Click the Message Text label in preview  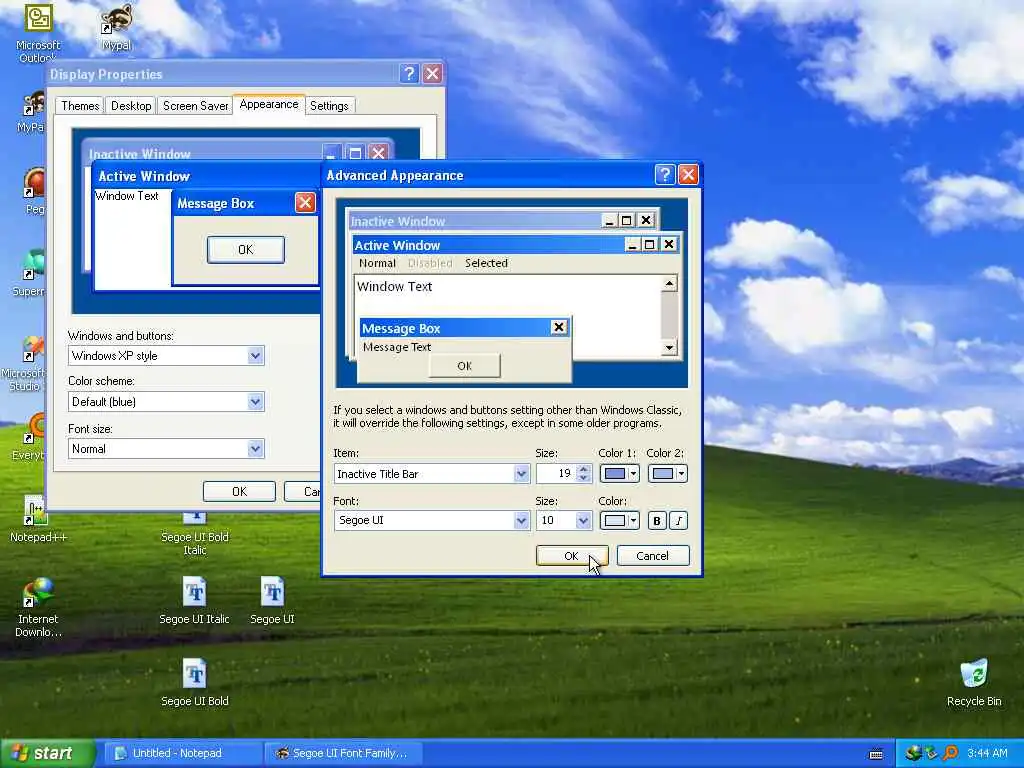397,347
